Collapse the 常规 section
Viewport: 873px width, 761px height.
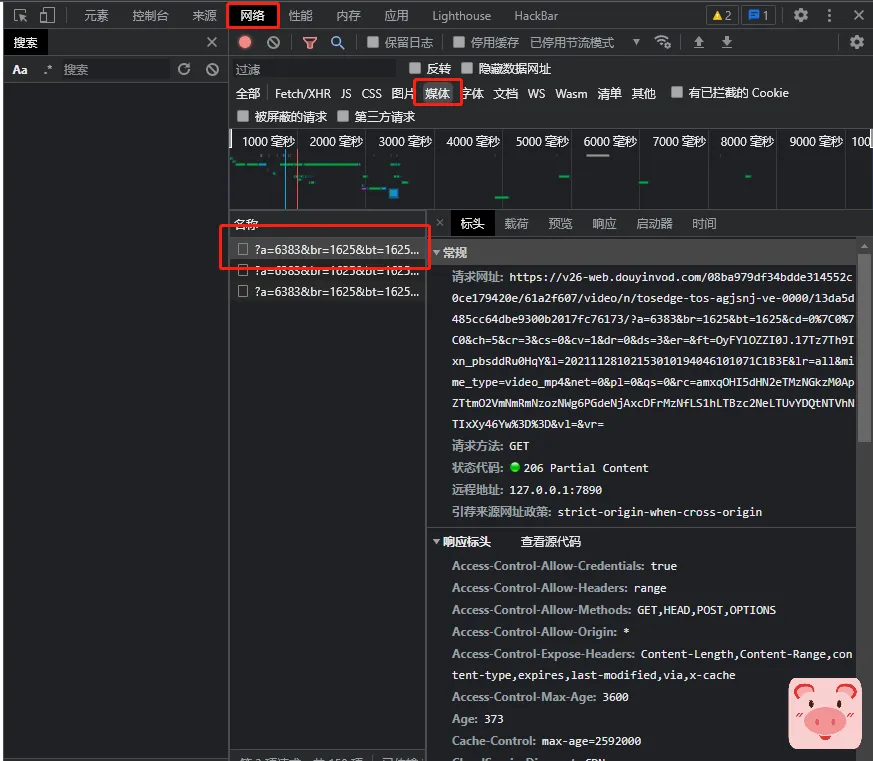(437, 253)
